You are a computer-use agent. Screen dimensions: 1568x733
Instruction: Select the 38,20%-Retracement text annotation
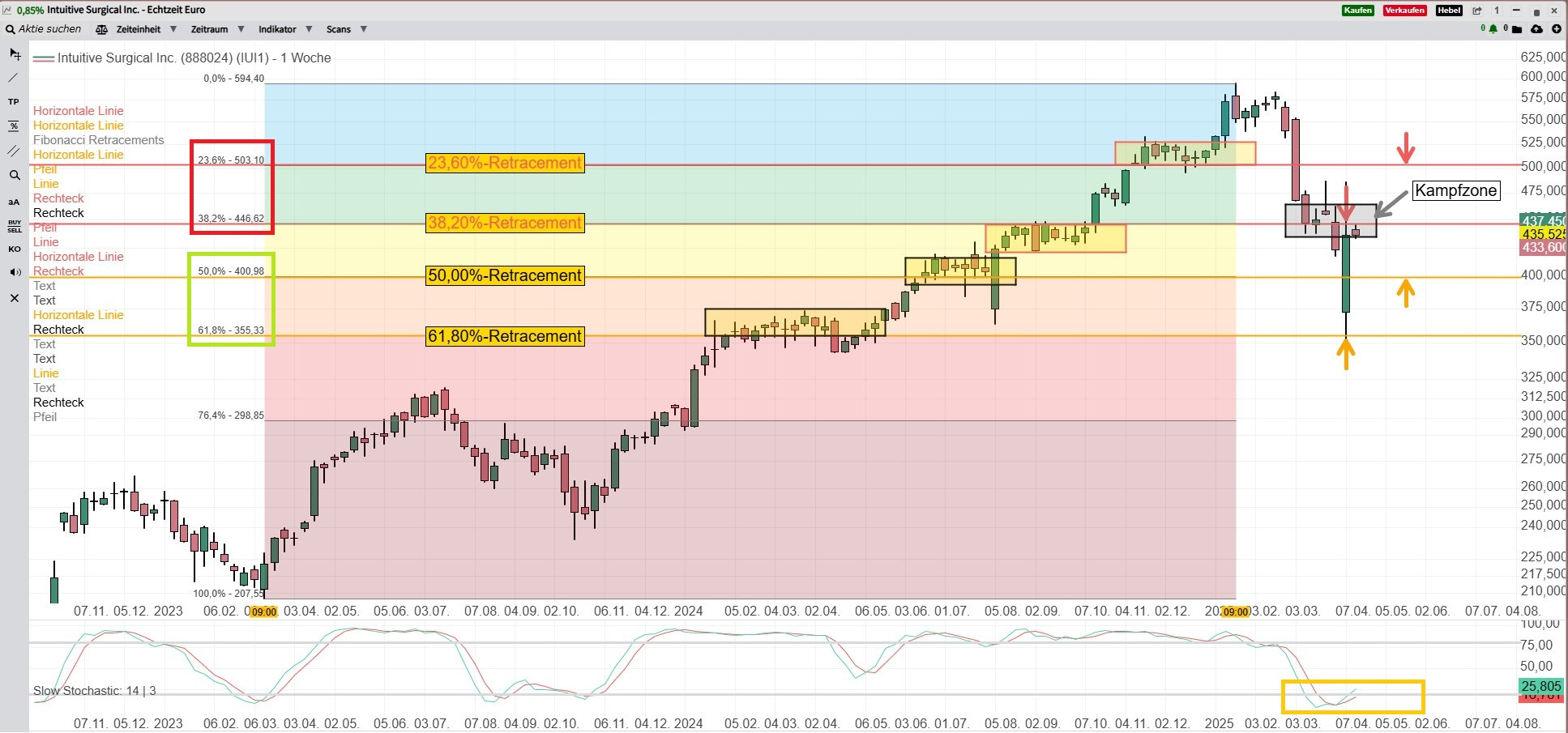(505, 223)
